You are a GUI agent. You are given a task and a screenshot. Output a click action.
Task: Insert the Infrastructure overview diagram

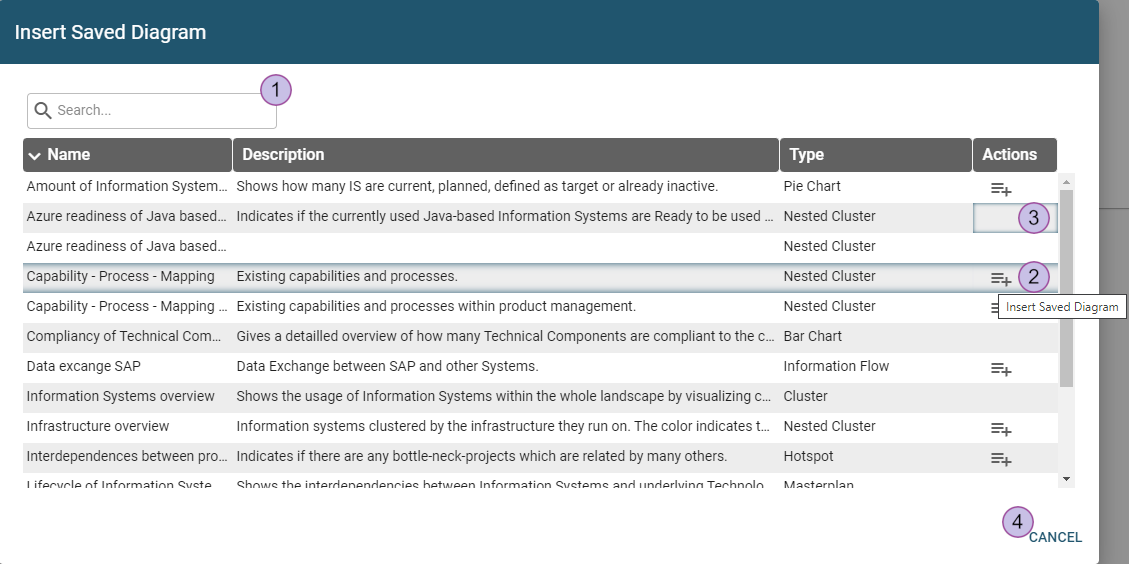[1001, 428]
